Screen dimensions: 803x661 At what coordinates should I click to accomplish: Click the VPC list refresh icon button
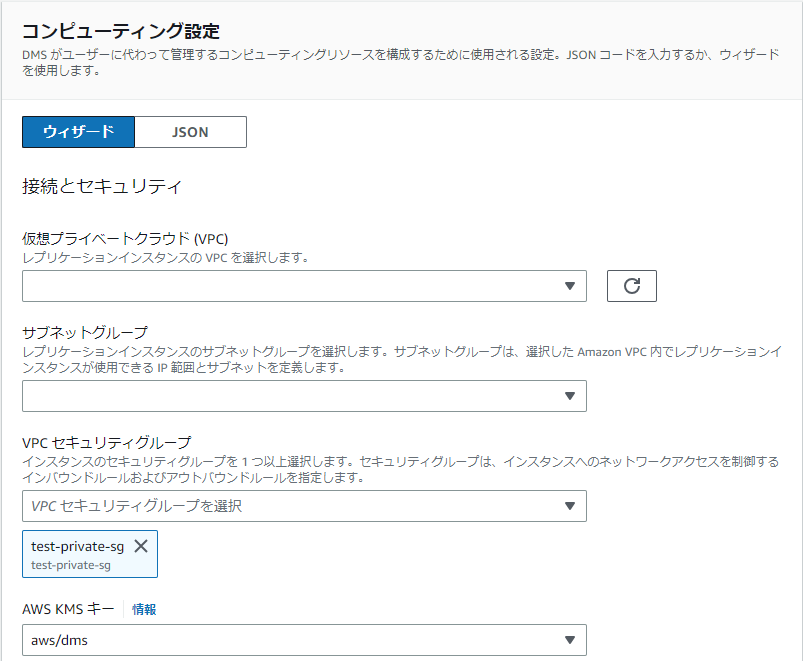pyautogui.click(x=631, y=286)
